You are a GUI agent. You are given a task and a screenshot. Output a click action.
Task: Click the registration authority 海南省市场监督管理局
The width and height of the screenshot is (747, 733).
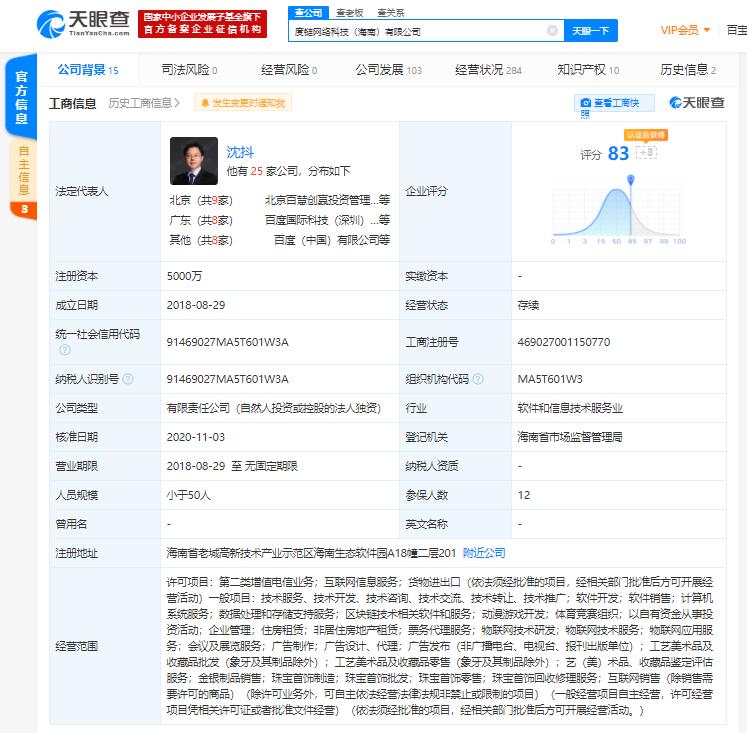[x=570, y=437]
